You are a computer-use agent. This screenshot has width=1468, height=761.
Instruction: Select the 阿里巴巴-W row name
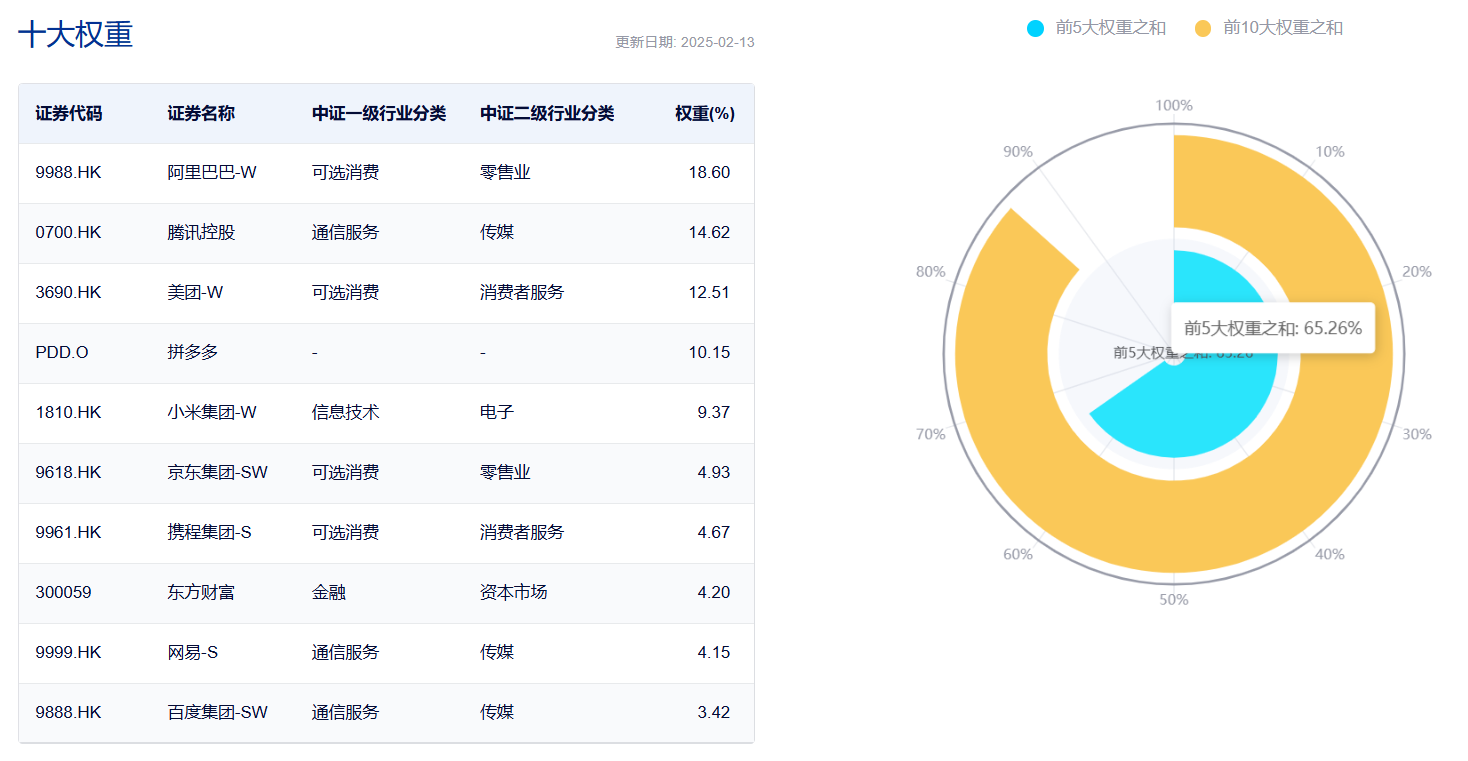point(212,172)
